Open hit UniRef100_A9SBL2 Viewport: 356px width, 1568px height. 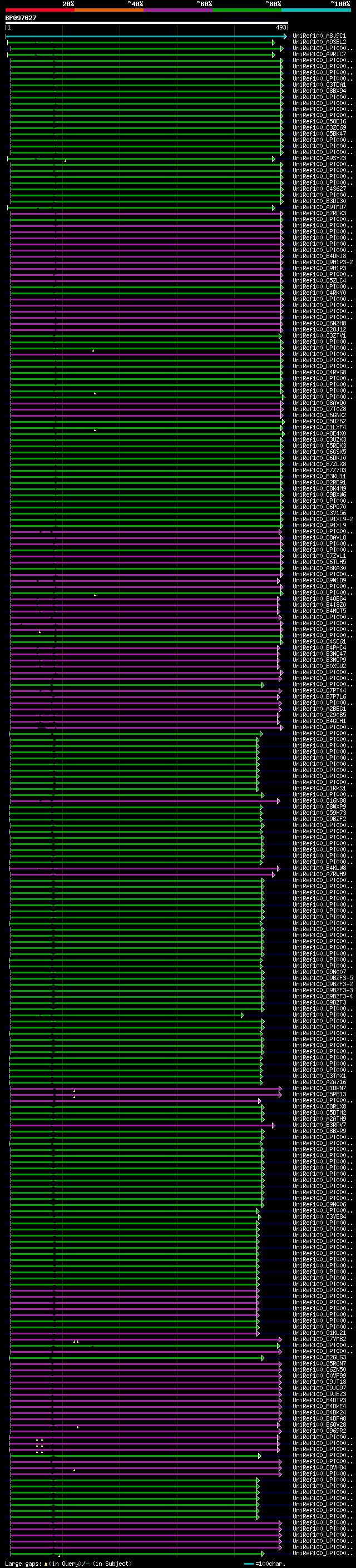point(319,42)
